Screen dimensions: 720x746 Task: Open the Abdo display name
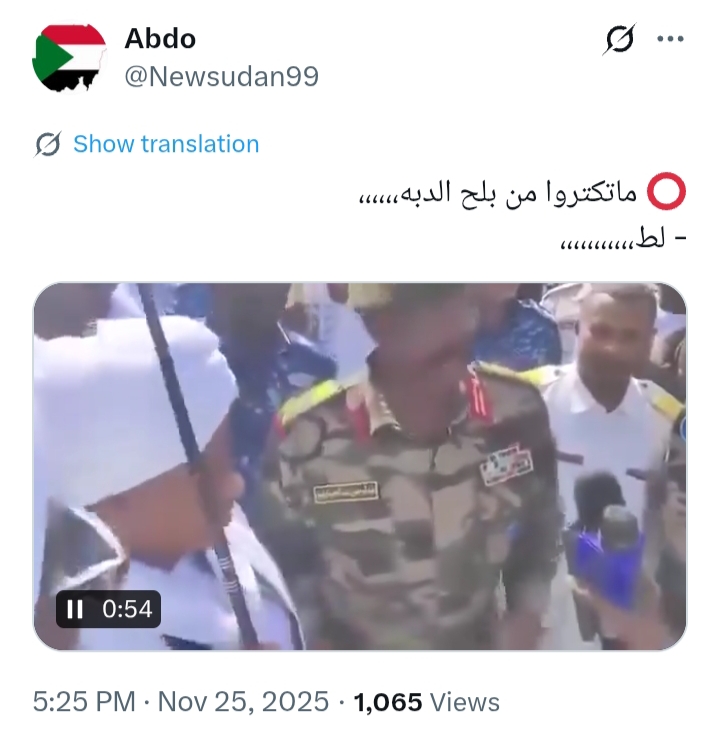pos(160,39)
